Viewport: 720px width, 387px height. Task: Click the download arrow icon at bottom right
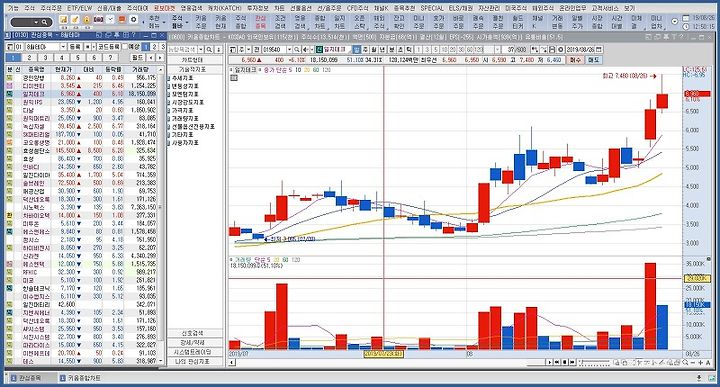(x=699, y=378)
